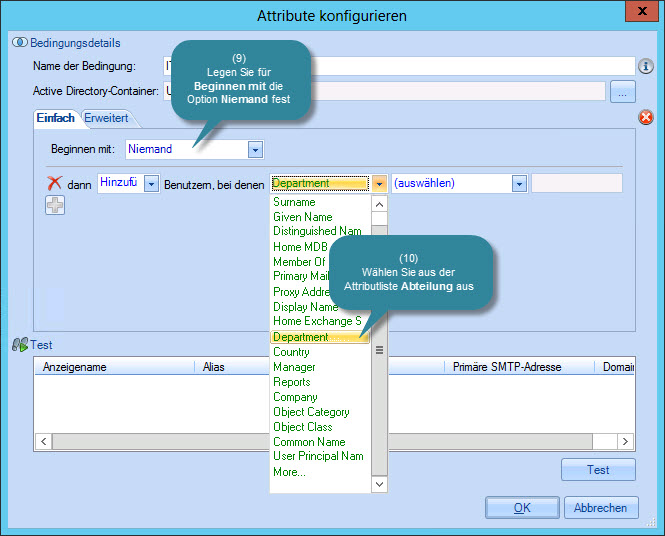Image resolution: width=665 pixels, height=536 pixels.
Task: Browse Active Directory container with ellipsis button
Action: [623, 92]
